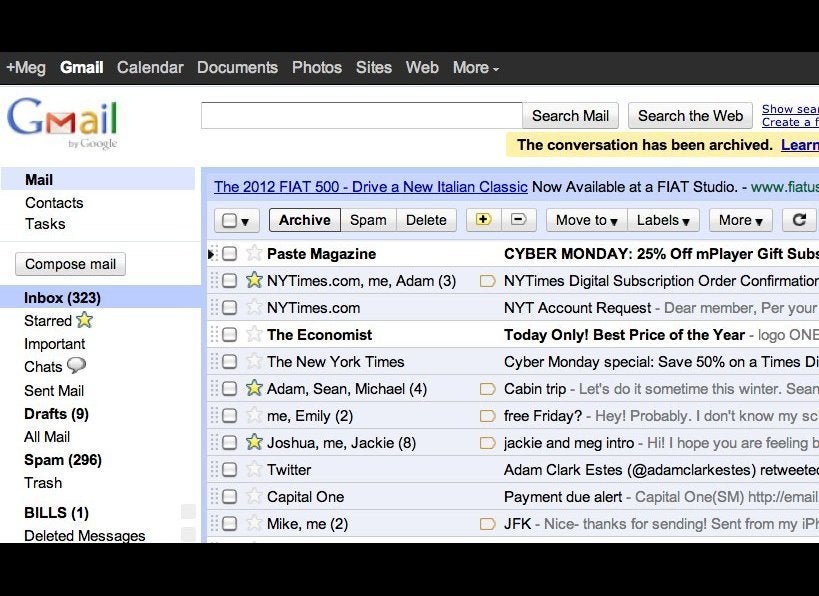The height and width of the screenshot is (596, 819).
Task: Open the Labels dropdown
Action: [x=663, y=220]
